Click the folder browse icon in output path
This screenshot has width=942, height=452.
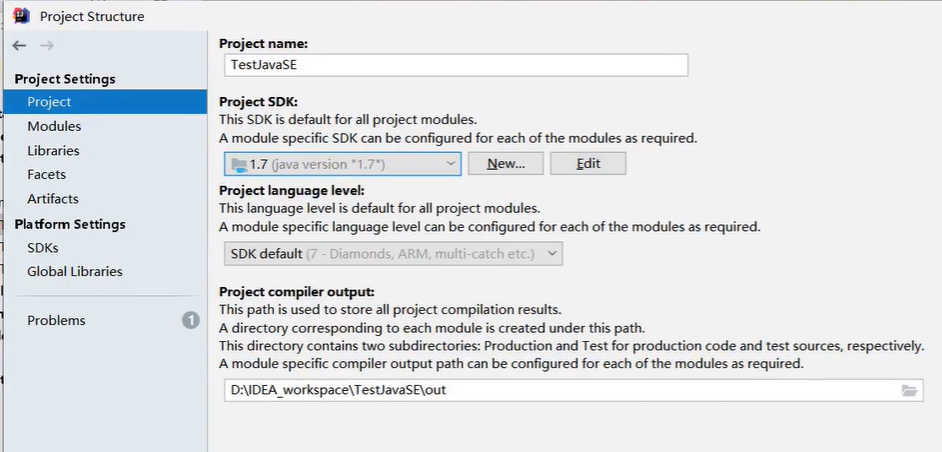tap(909, 390)
